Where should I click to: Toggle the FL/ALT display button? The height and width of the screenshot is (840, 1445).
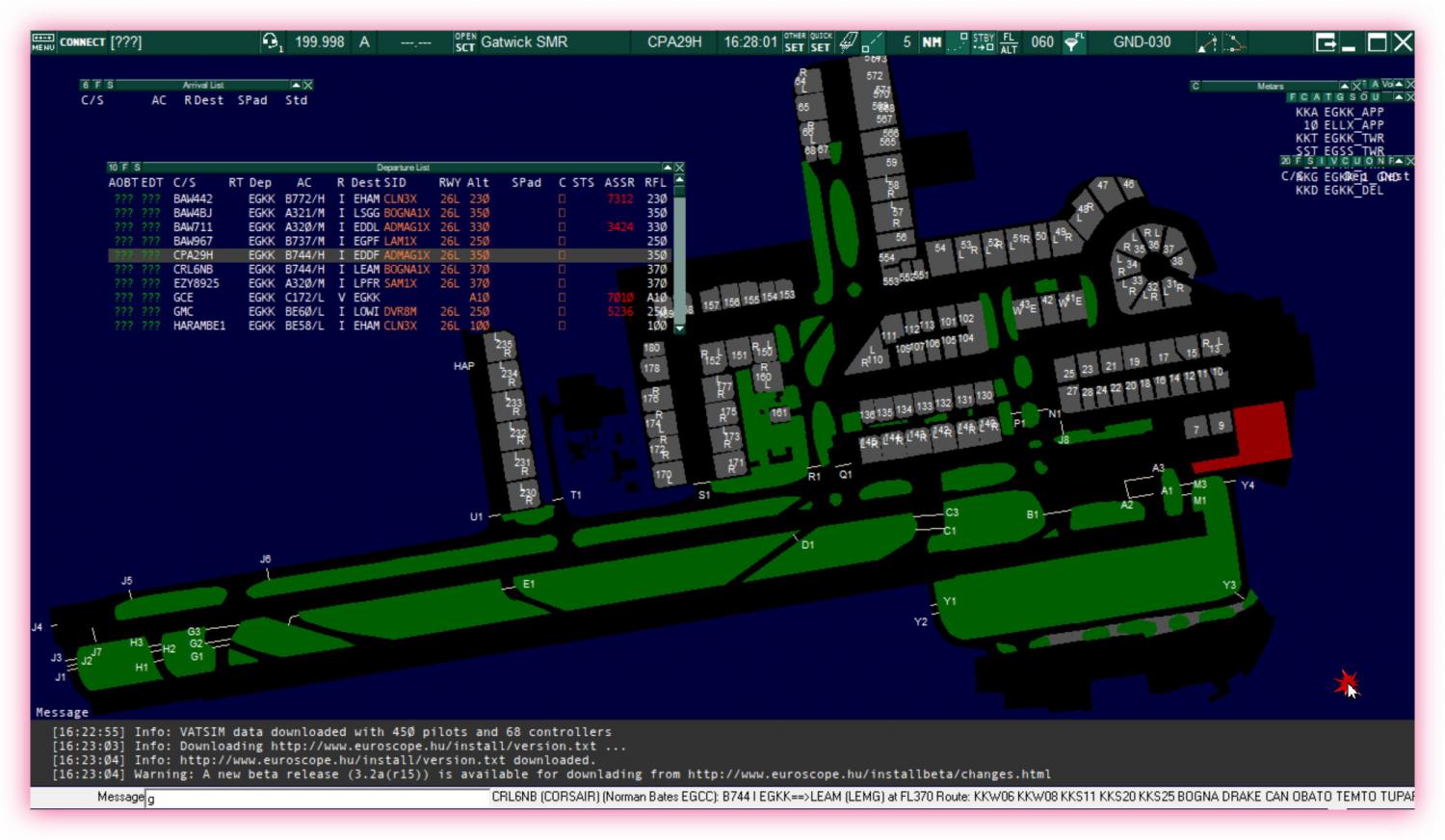tap(1009, 42)
